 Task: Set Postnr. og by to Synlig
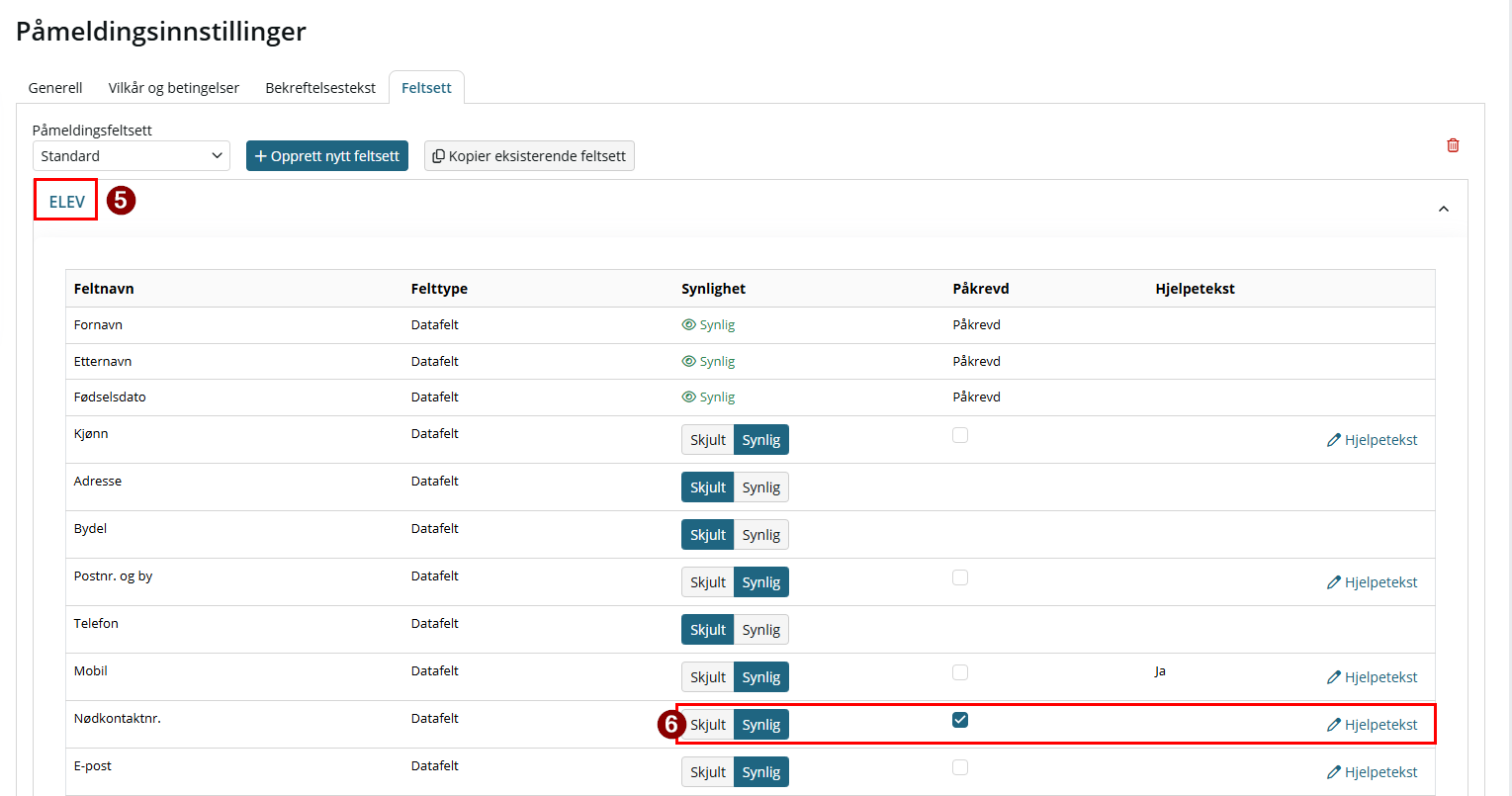761,582
